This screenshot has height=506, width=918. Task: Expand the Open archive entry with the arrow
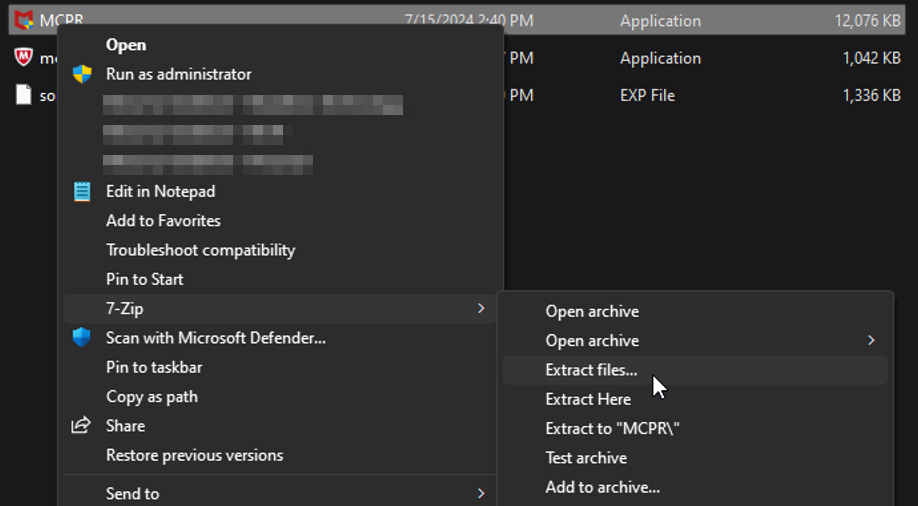tap(870, 341)
